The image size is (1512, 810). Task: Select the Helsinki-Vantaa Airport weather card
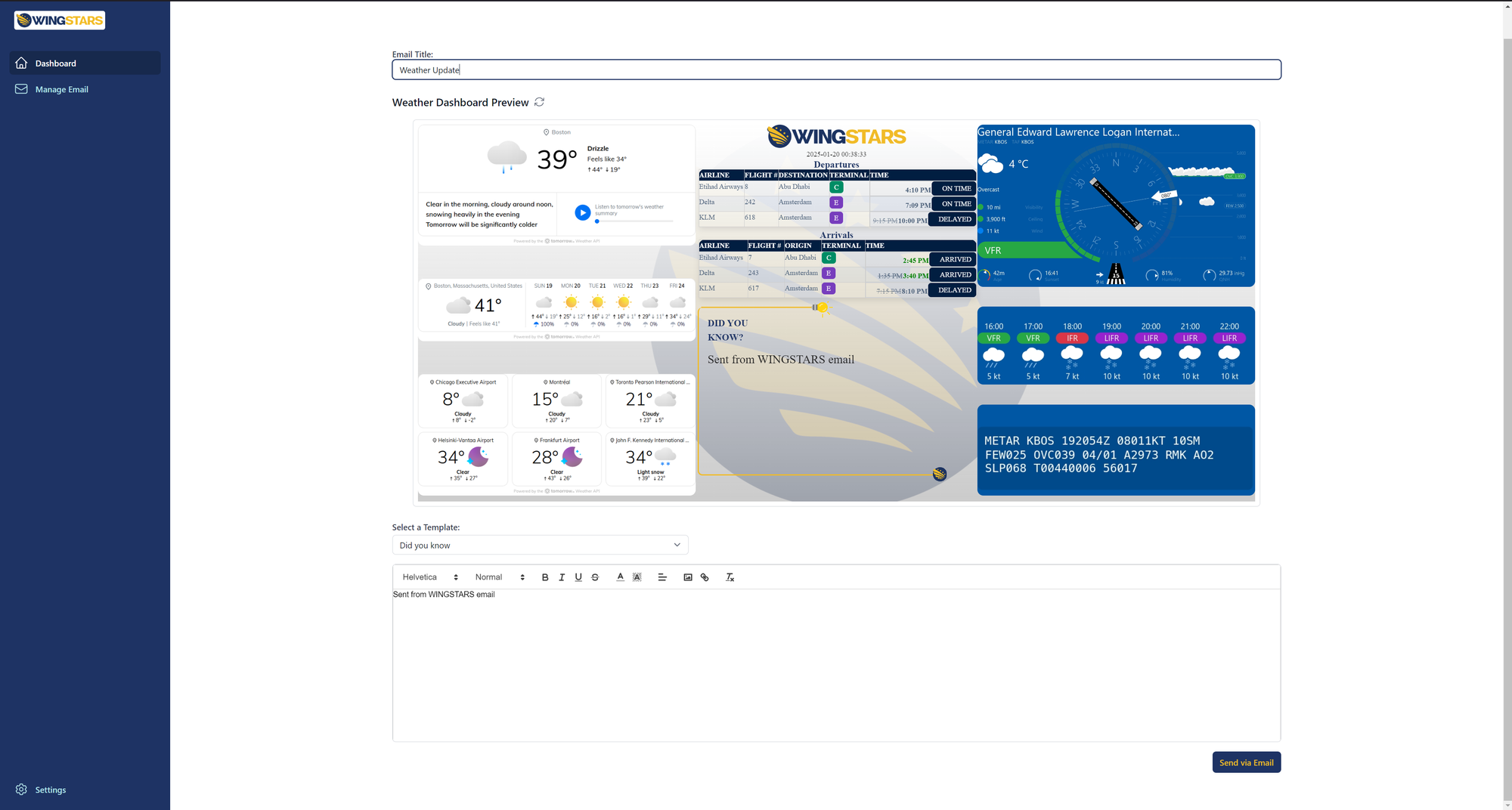[x=463, y=459]
